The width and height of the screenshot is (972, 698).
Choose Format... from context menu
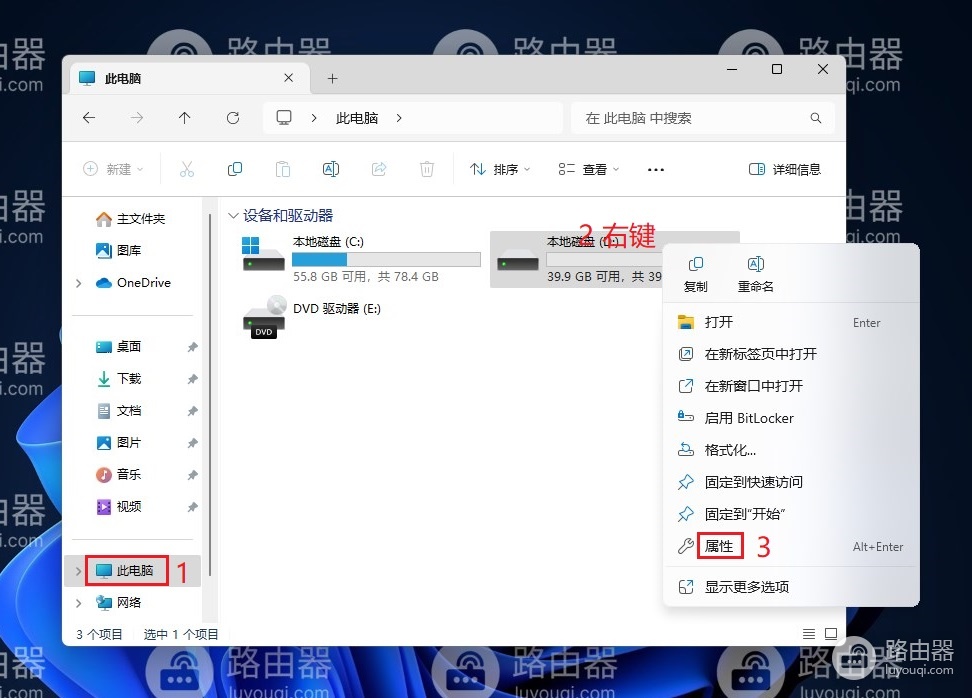point(791,450)
